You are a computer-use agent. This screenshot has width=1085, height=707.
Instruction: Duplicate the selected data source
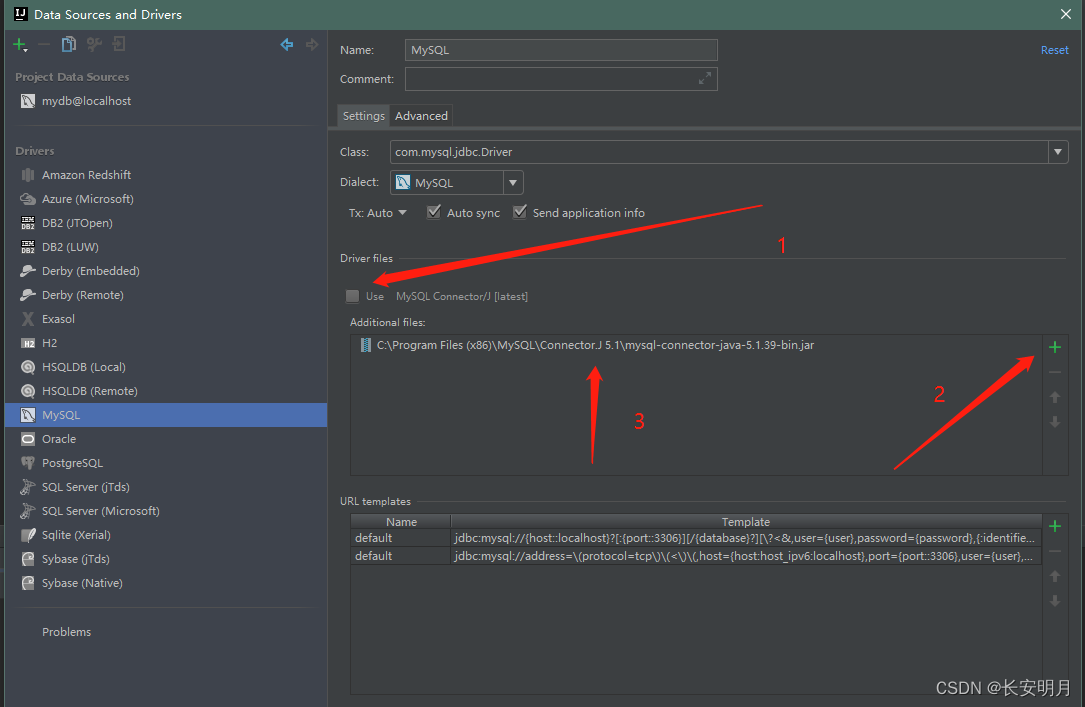[69, 45]
